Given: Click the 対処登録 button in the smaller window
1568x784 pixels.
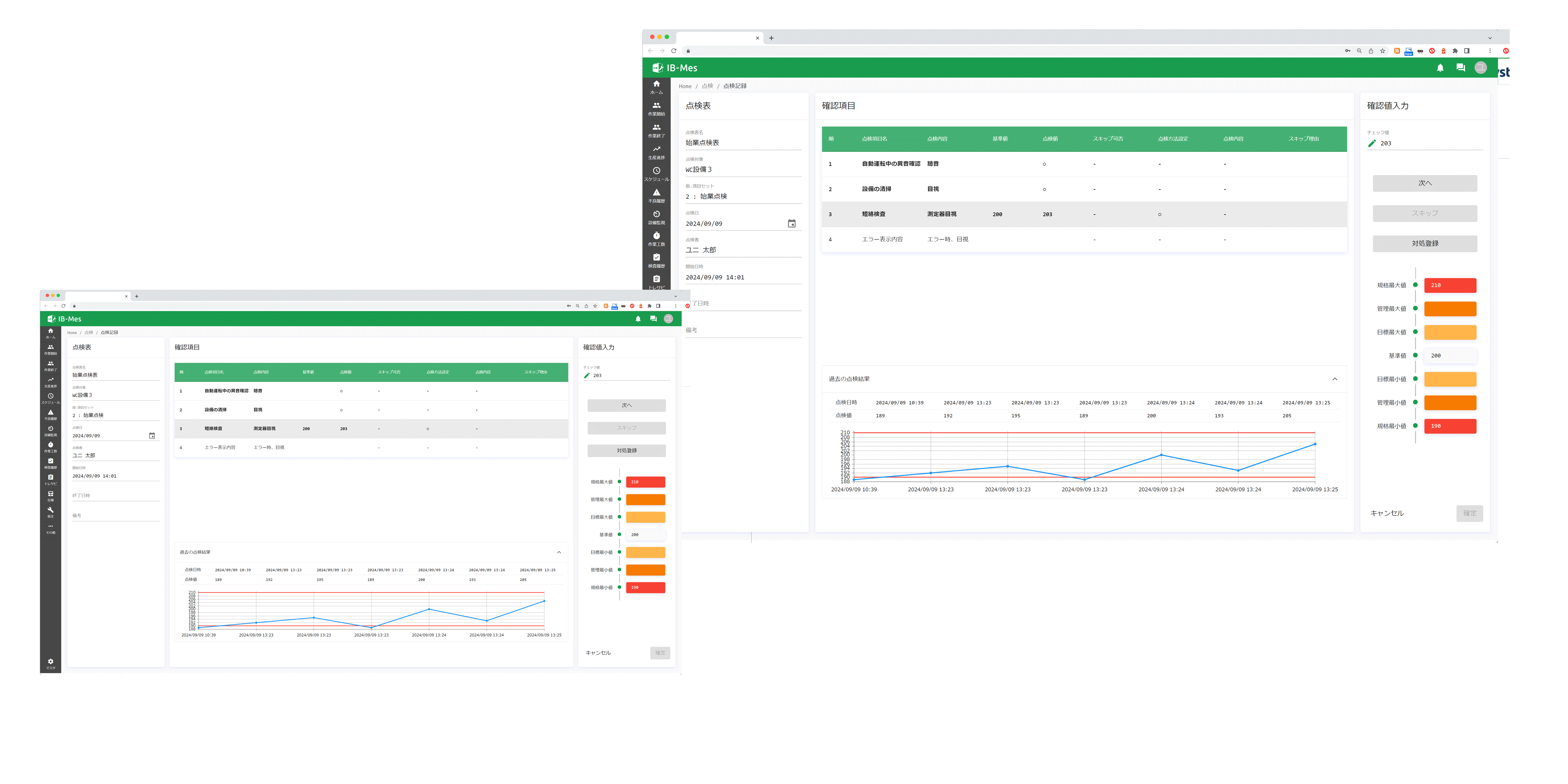Looking at the screenshot, I should point(626,450).
